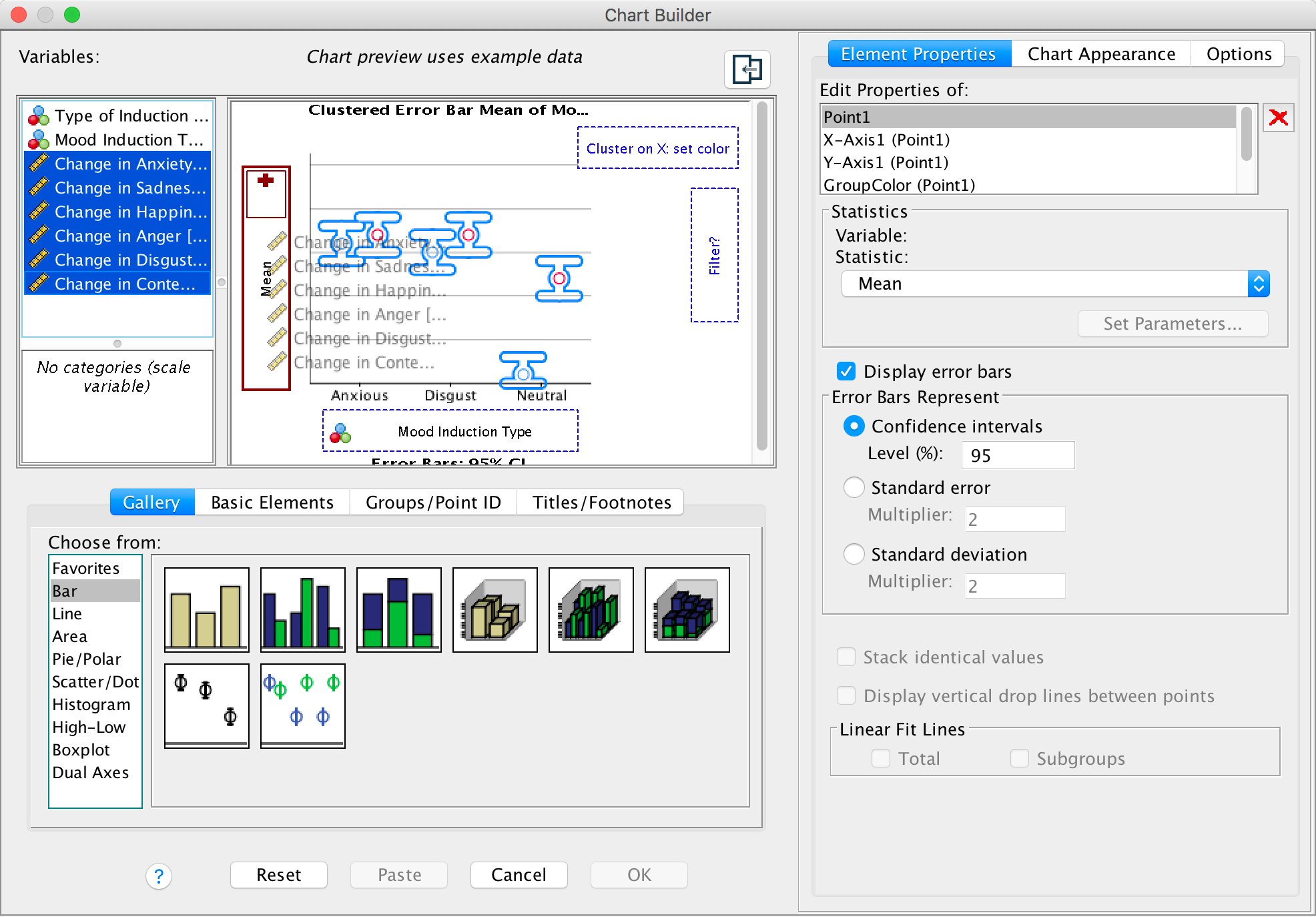This screenshot has width=1316, height=917.
Task: Open the Statistic Mean dropdown
Action: coord(1054,284)
